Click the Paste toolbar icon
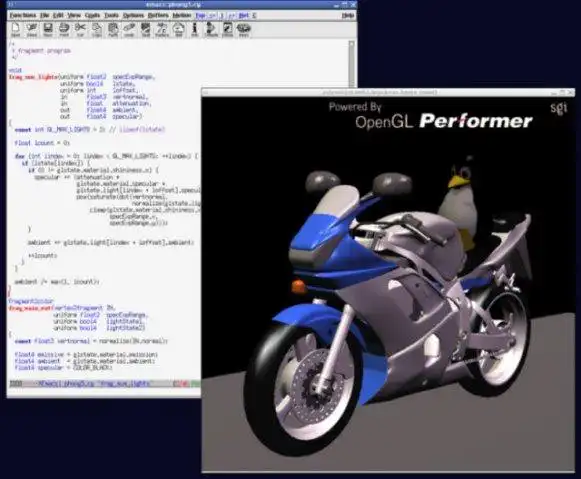 click(113, 30)
